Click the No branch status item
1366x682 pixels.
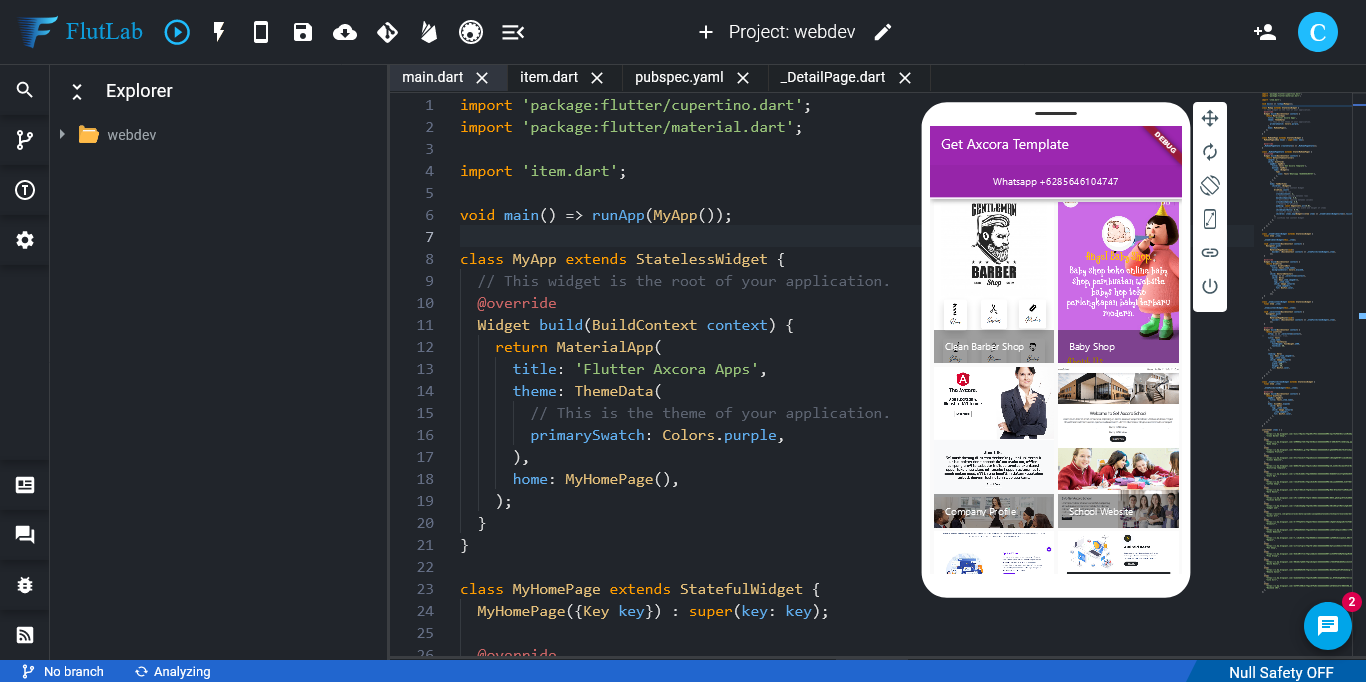[x=64, y=672]
